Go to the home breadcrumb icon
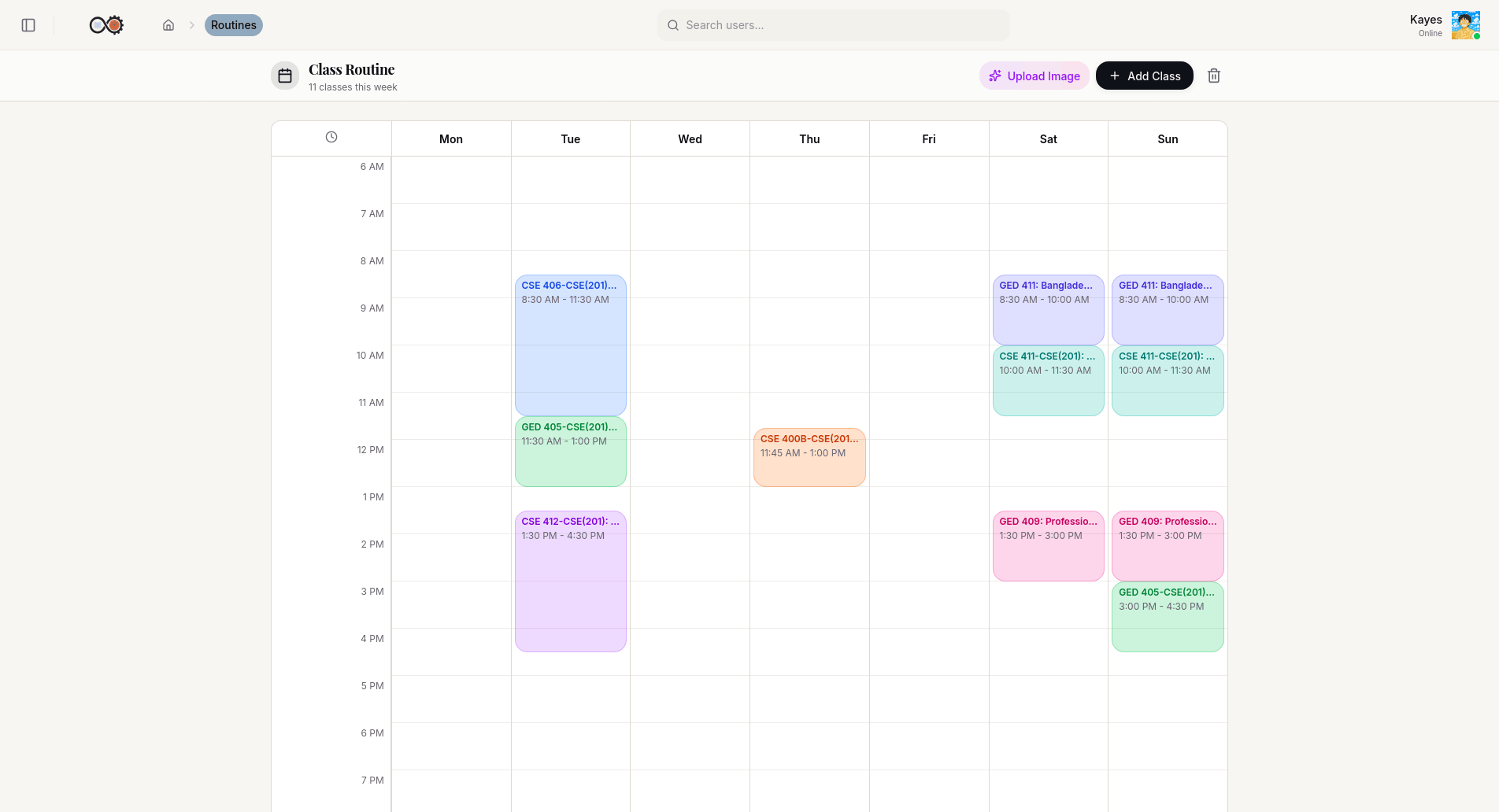 (168, 25)
